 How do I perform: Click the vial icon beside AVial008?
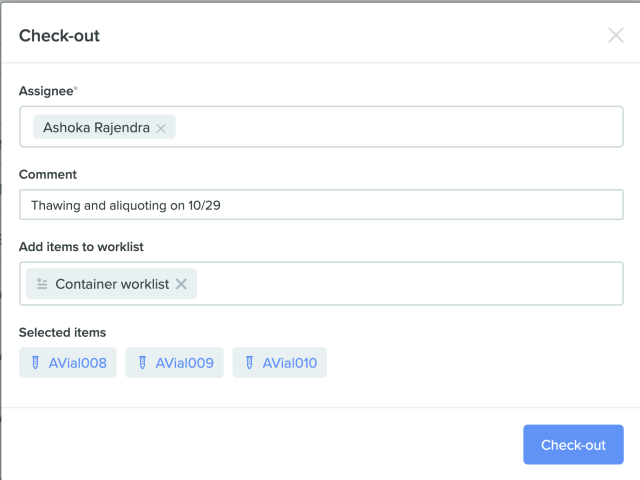35,363
